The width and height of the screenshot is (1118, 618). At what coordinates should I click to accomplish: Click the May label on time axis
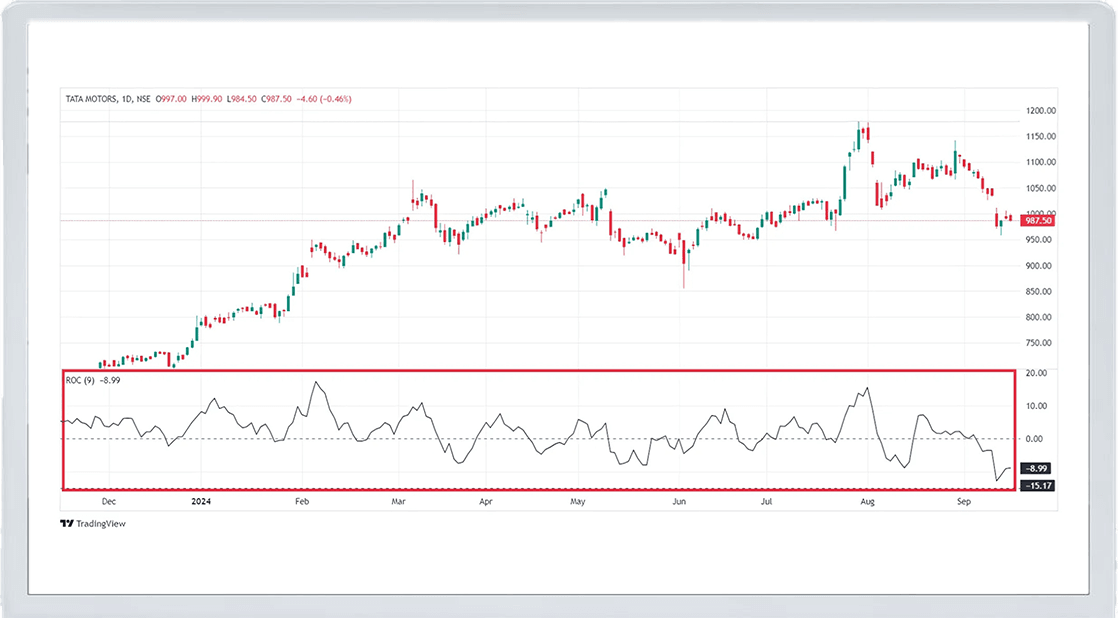pyautogui.click(x=578, y=500)
